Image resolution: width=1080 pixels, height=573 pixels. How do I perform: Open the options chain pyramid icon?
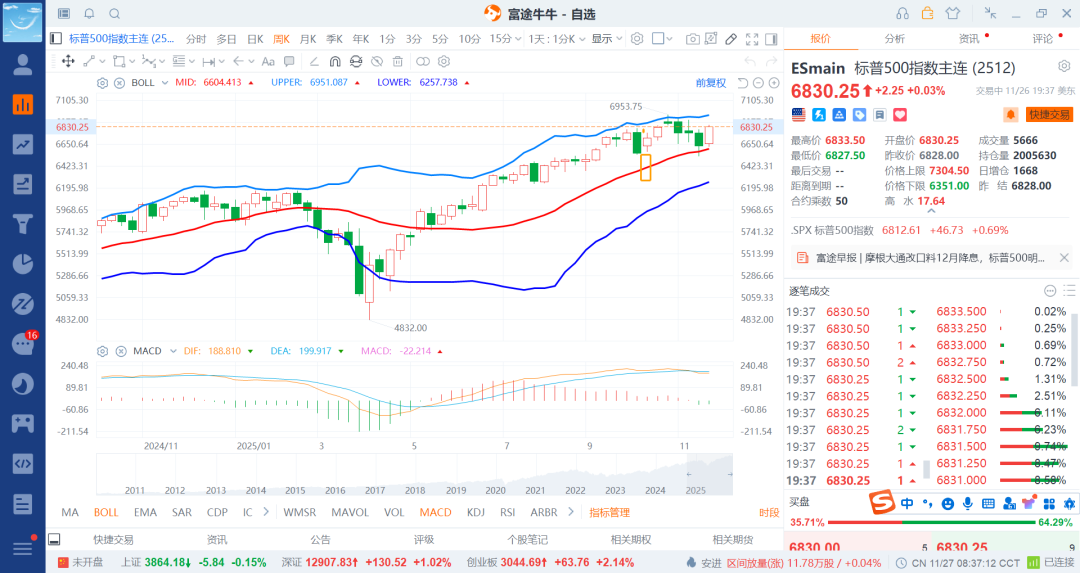[x=839, y=114]
